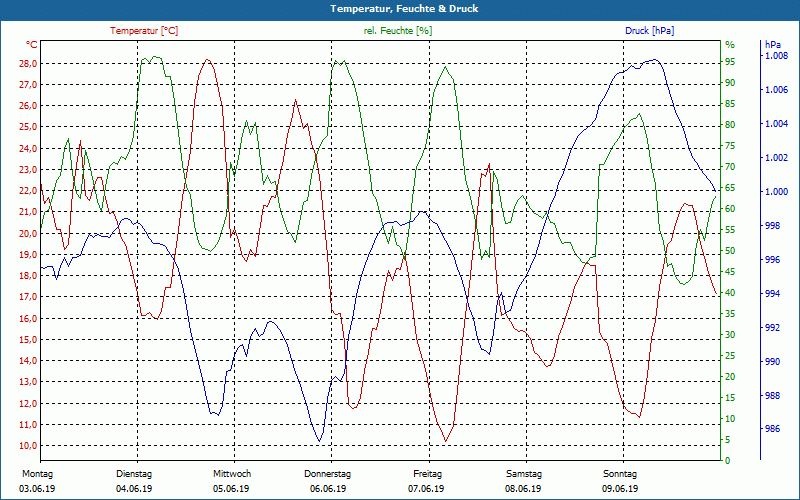
Task: Select the blue "Druck [hPa]" legend label
Action: tap(649, 31)
